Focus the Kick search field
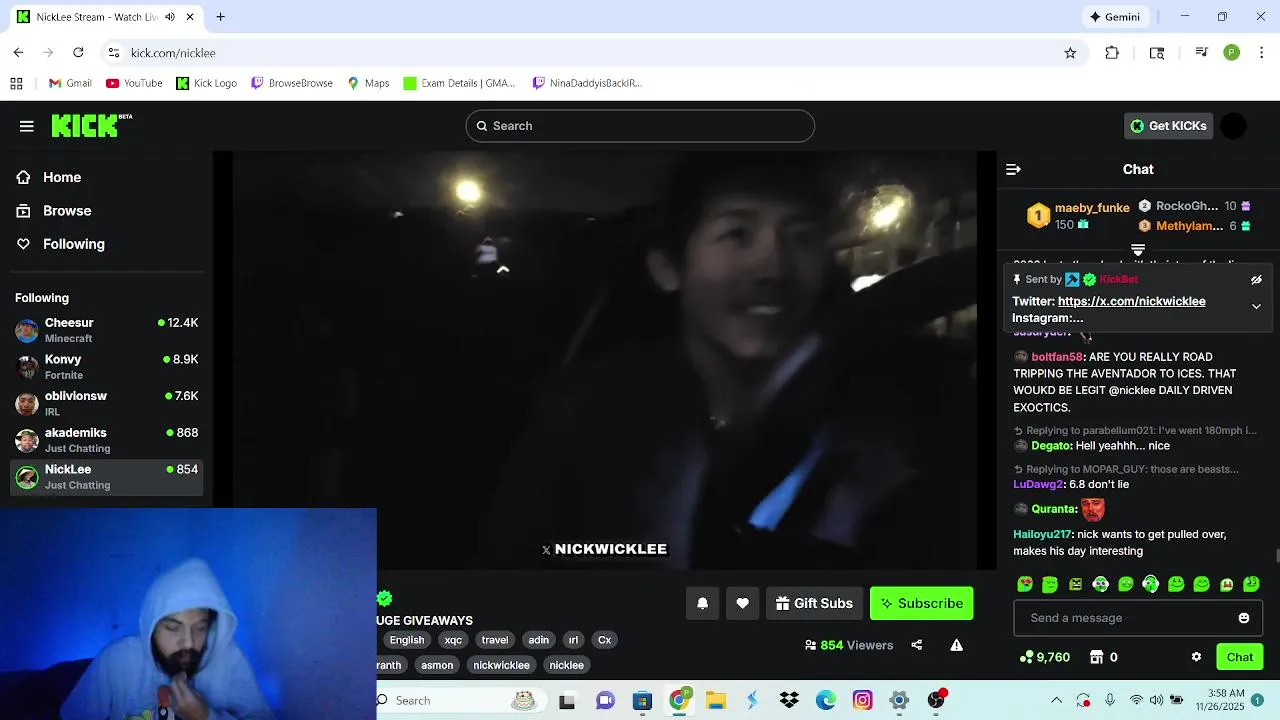The image size is (1280, 720). (x=640, y=126)
